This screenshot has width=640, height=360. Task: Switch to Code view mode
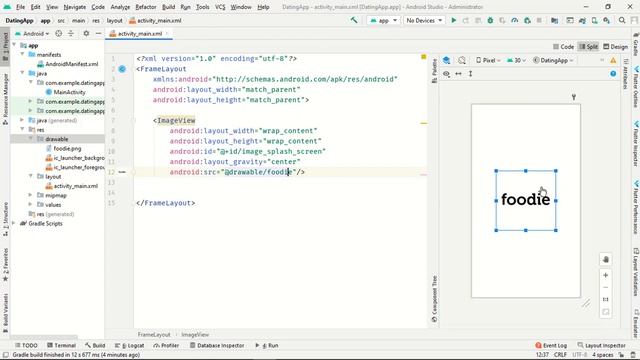coord(563,47)
